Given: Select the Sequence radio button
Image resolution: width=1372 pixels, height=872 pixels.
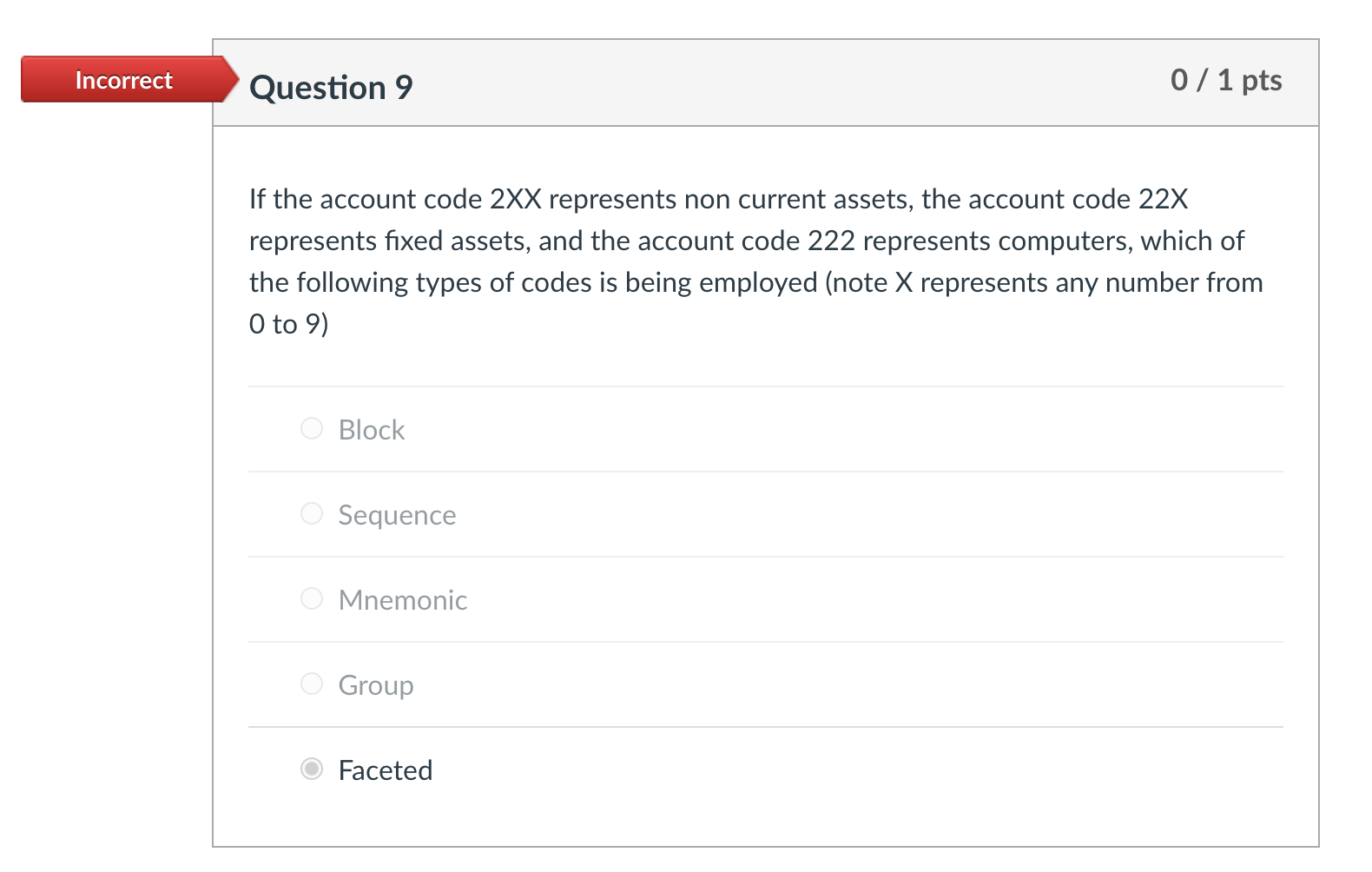Looking at the screenshot, I should 311,513.
